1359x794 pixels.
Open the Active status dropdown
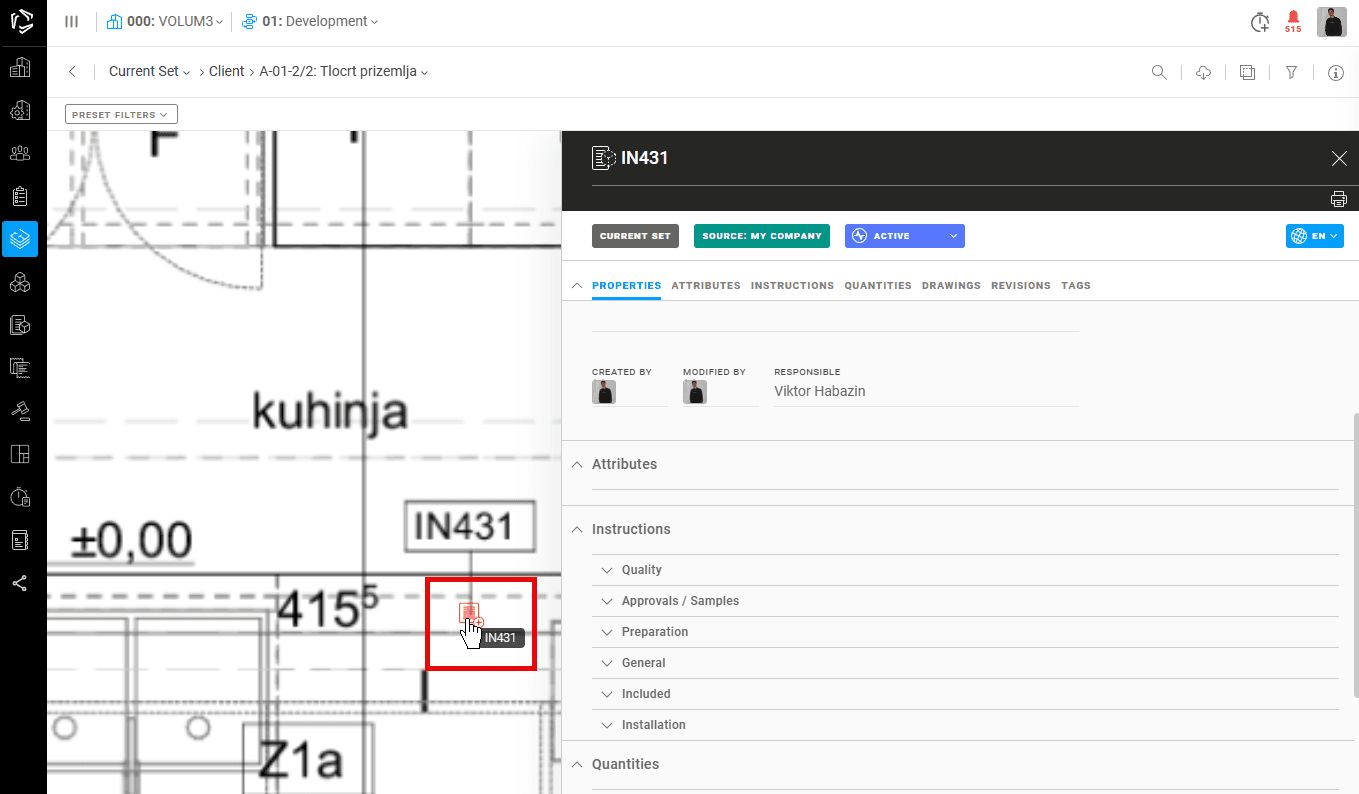pyautogui.click(x=904, y=236)
